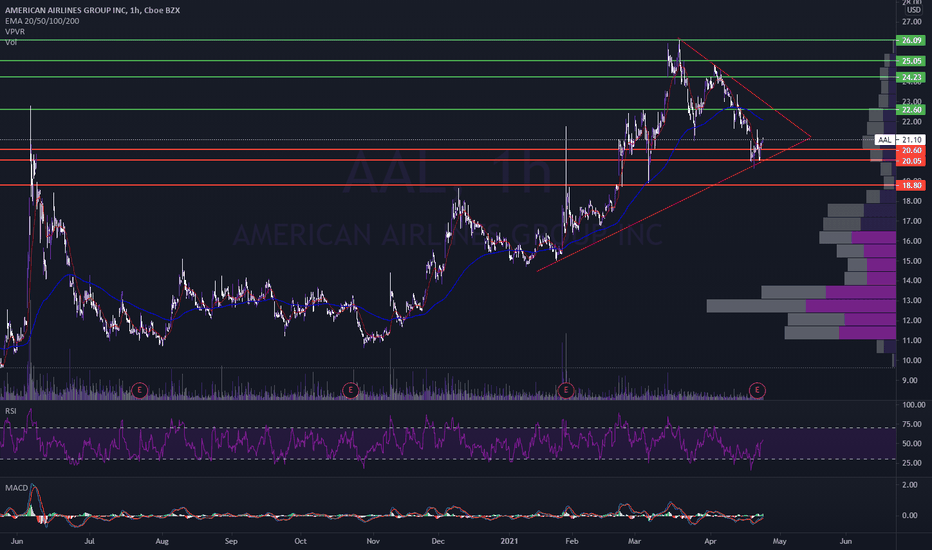Click the 14.00 price axis value
932x550 pixels.
(x=912, y=281)
